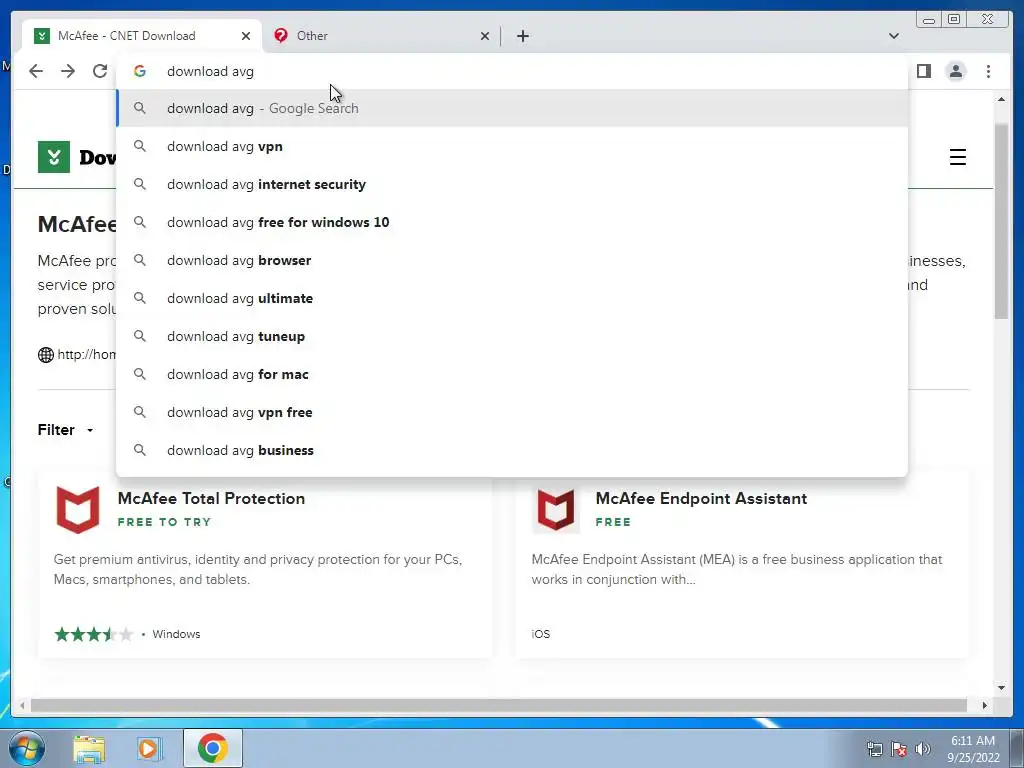The image size is (1024, 768).
Task: Open the Windows Start button
Action: click(27, 748)
